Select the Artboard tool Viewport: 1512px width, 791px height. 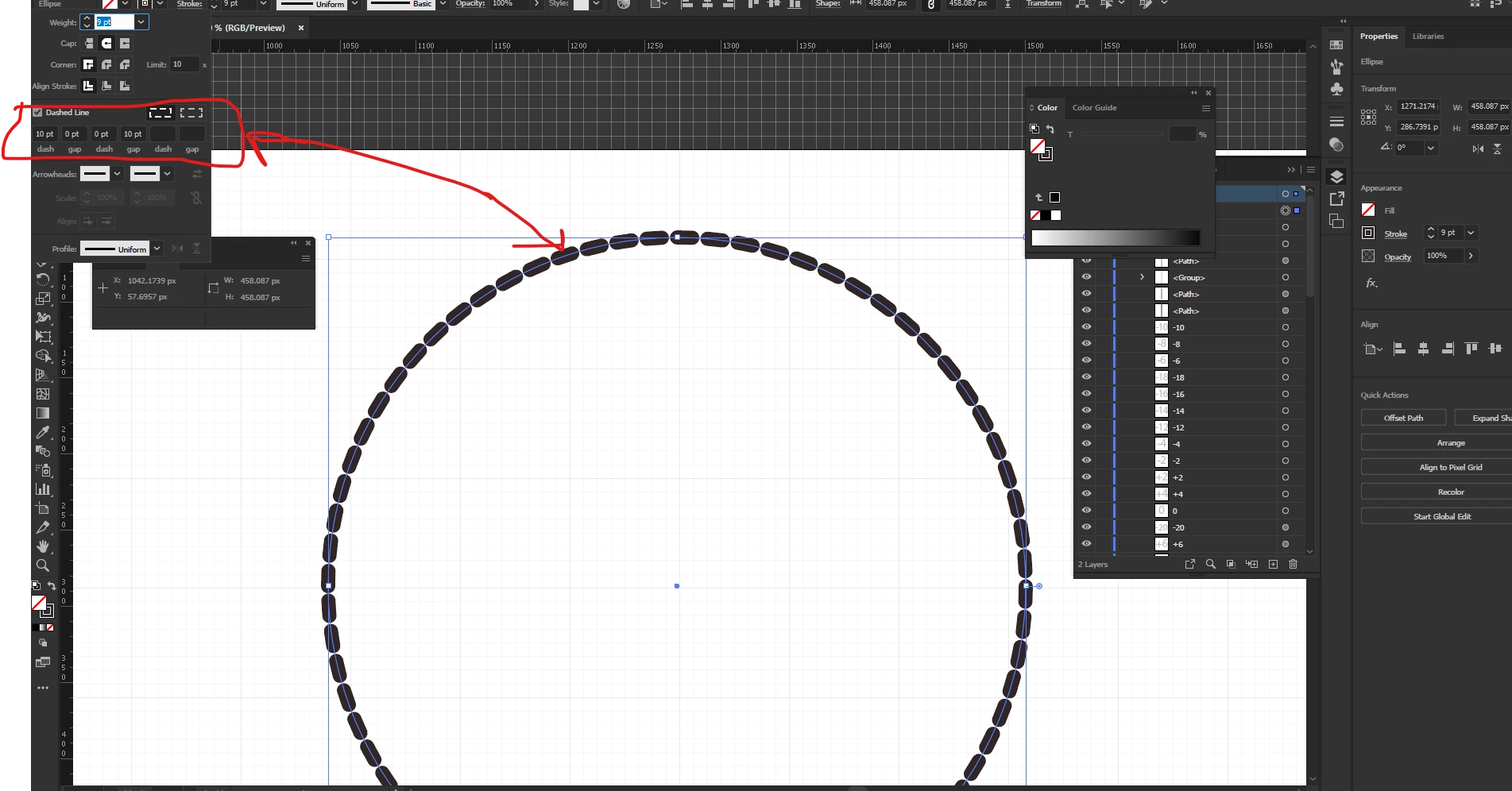click(x=43, y=508)
